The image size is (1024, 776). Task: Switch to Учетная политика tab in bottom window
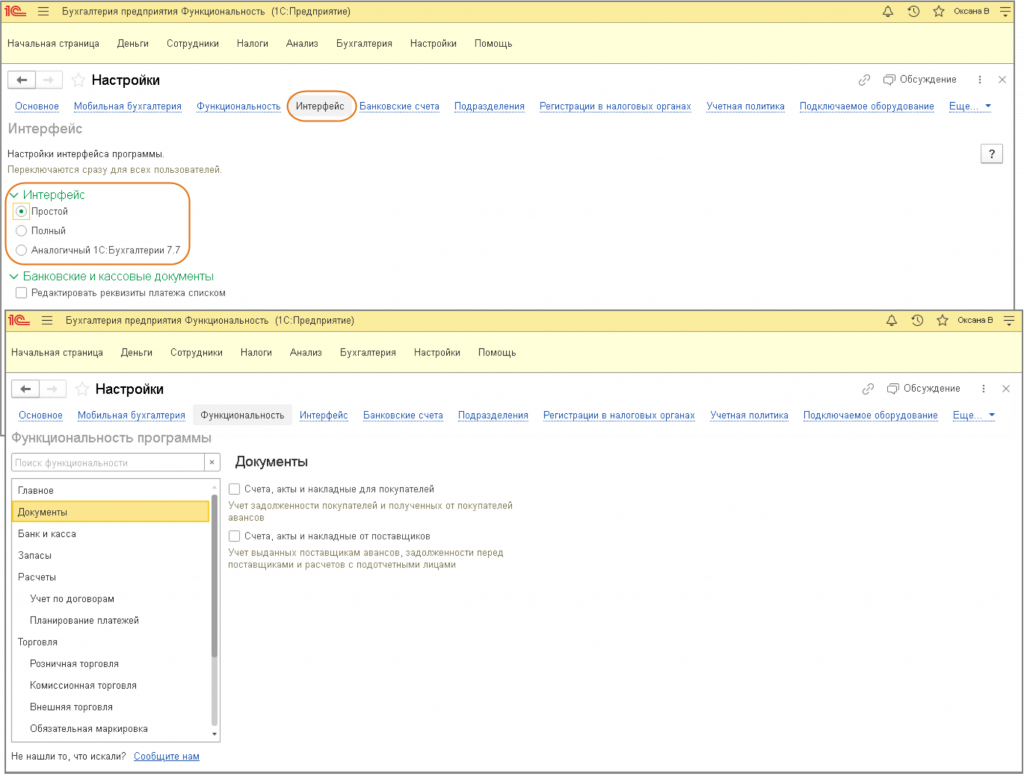click(749, 415)
